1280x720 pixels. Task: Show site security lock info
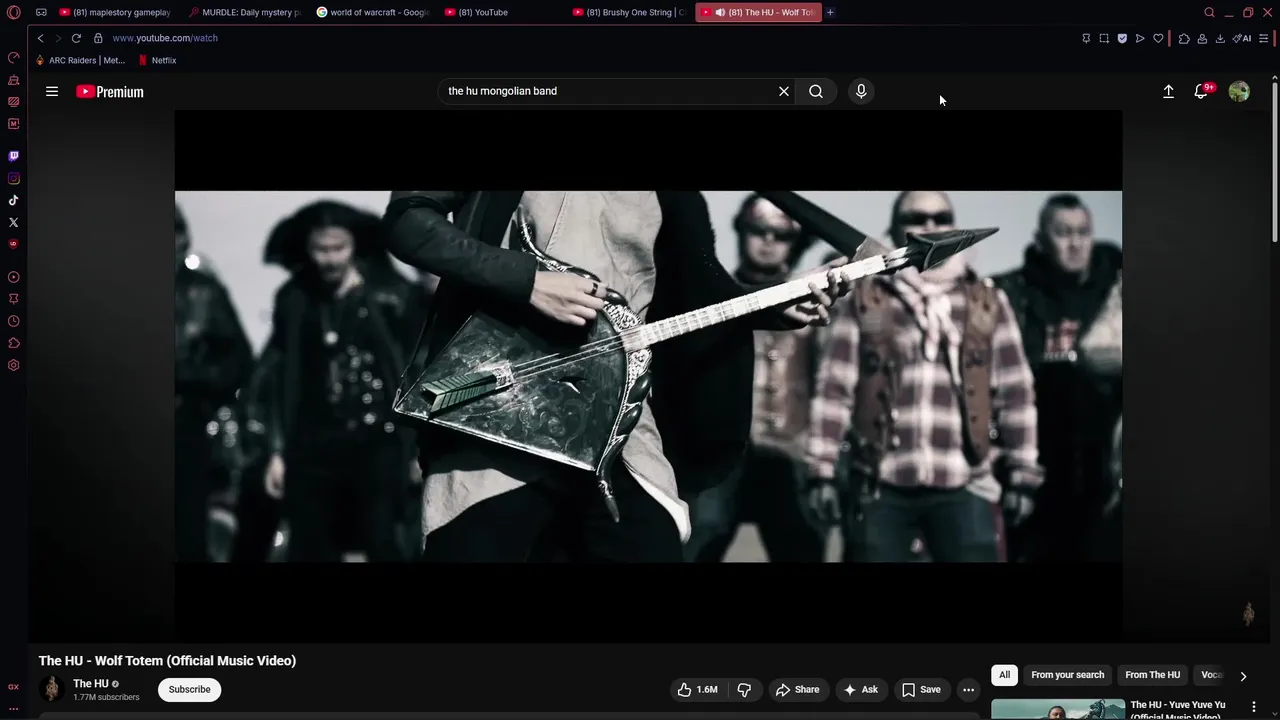98,38
